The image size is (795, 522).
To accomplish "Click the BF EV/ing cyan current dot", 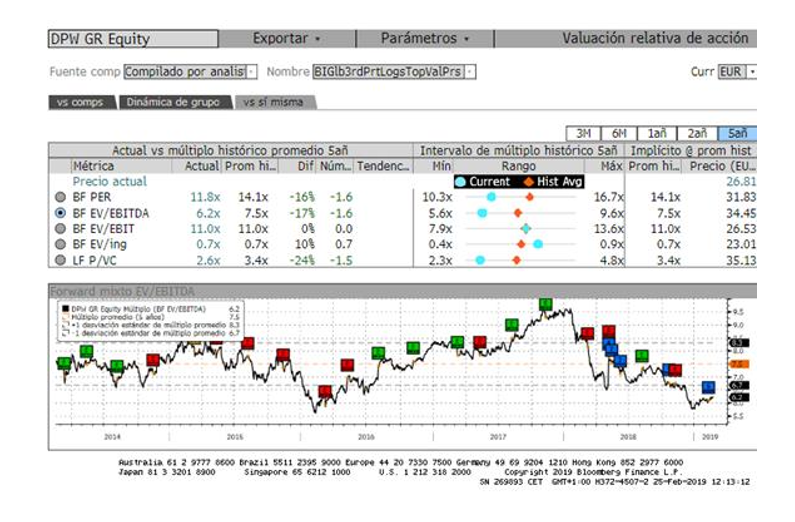I will (538, 244).
